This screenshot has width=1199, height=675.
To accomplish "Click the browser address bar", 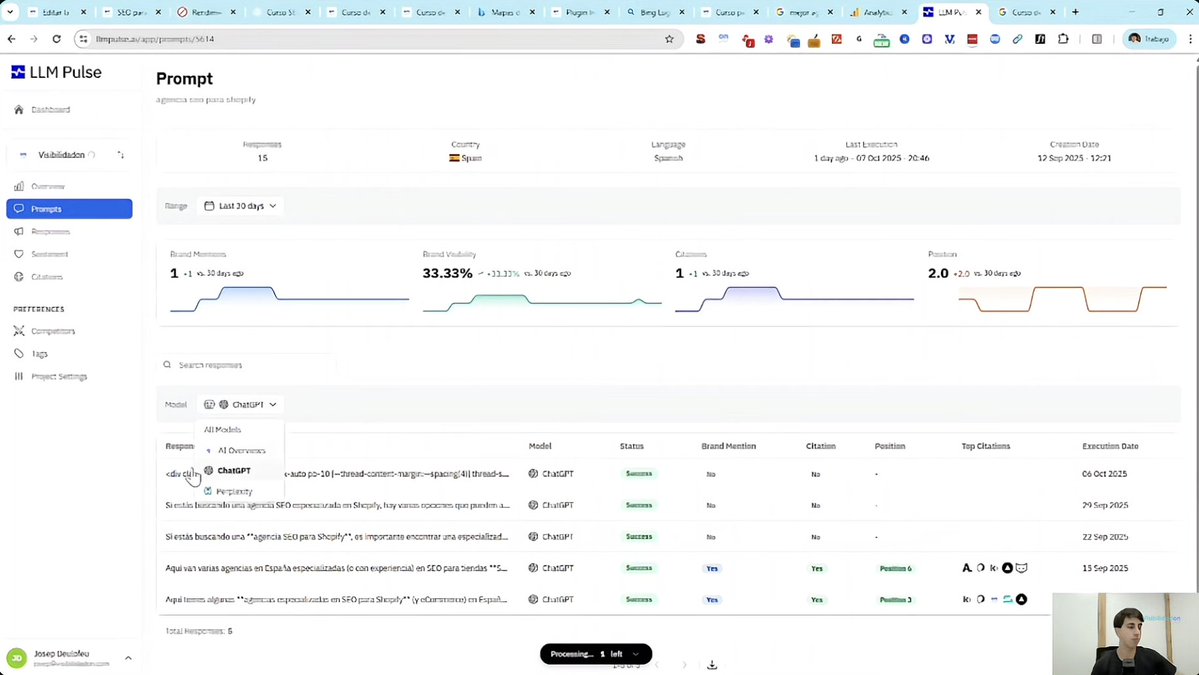I will click(379, 39).
